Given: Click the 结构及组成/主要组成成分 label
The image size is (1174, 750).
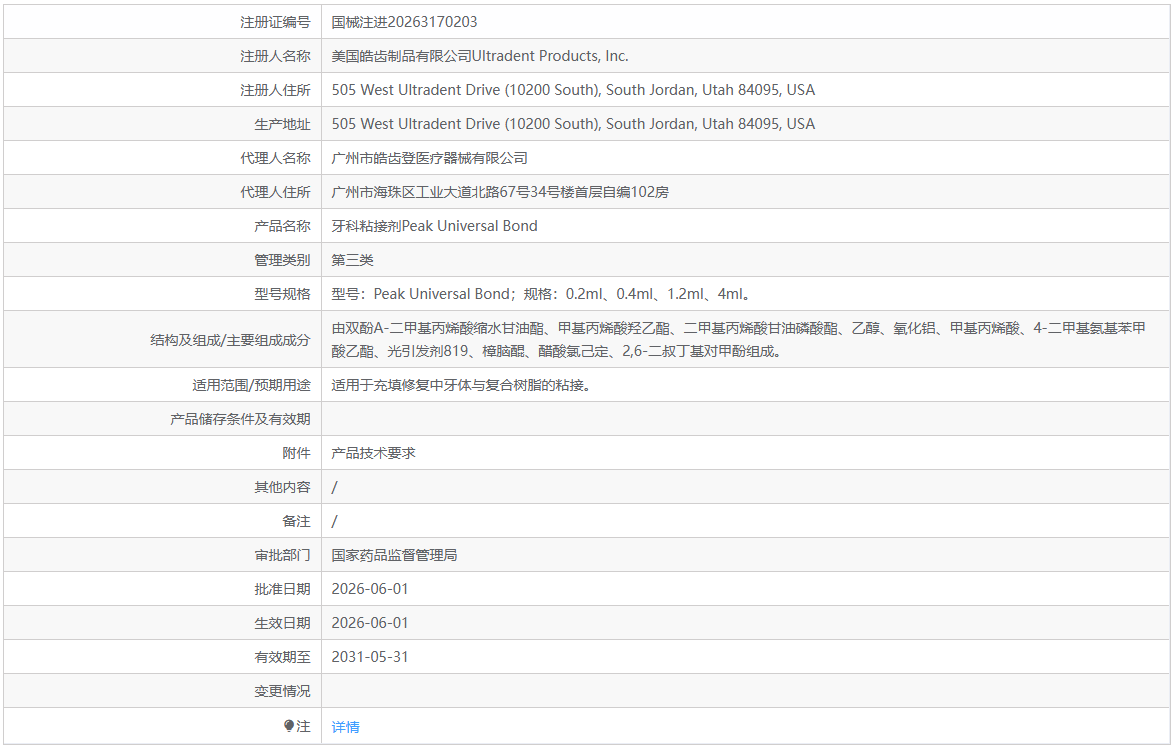Looking at the screenshot, I should pos(231,340).
